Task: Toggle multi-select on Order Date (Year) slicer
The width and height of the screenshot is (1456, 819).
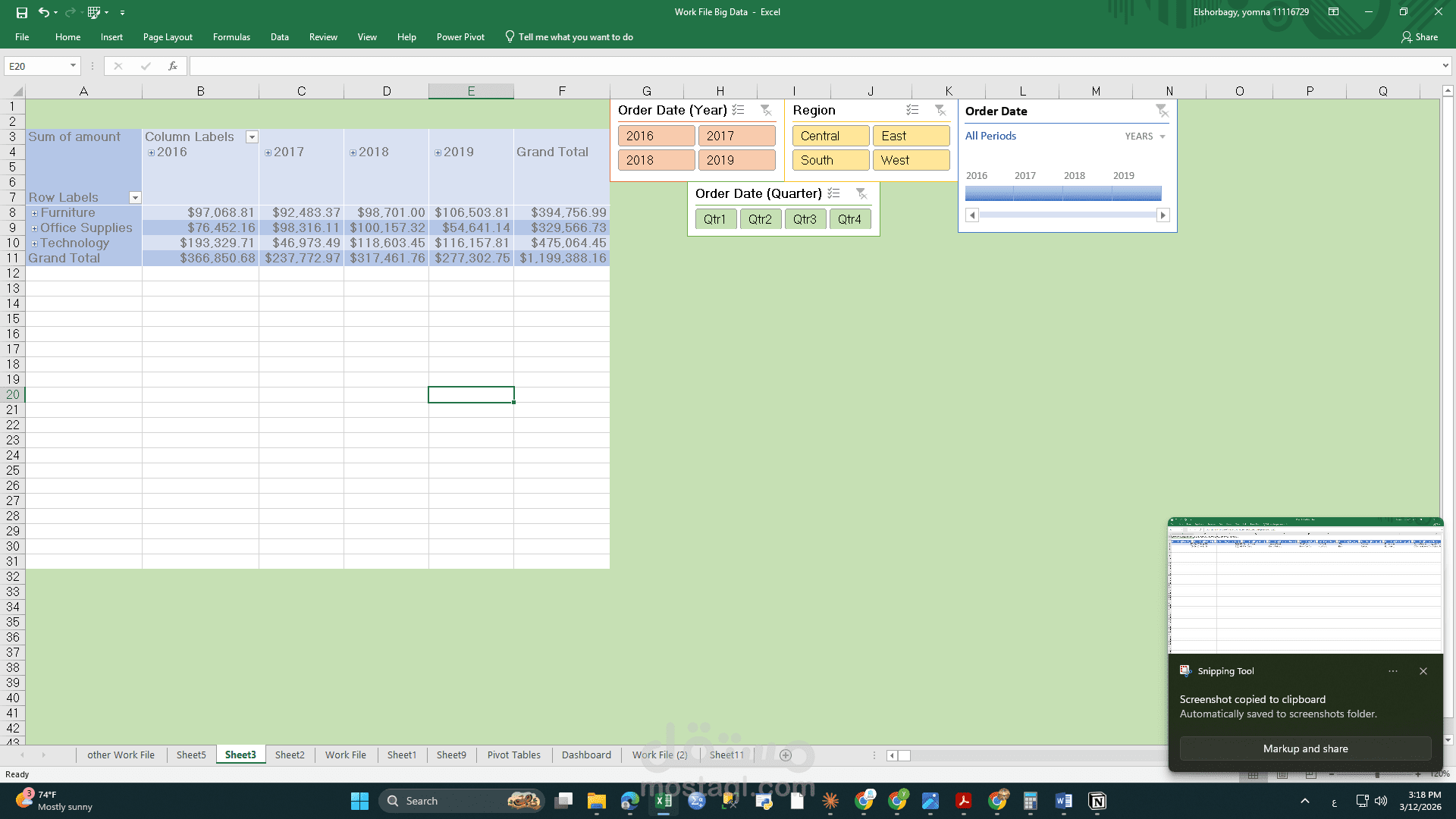Action: tap(738, 110)
